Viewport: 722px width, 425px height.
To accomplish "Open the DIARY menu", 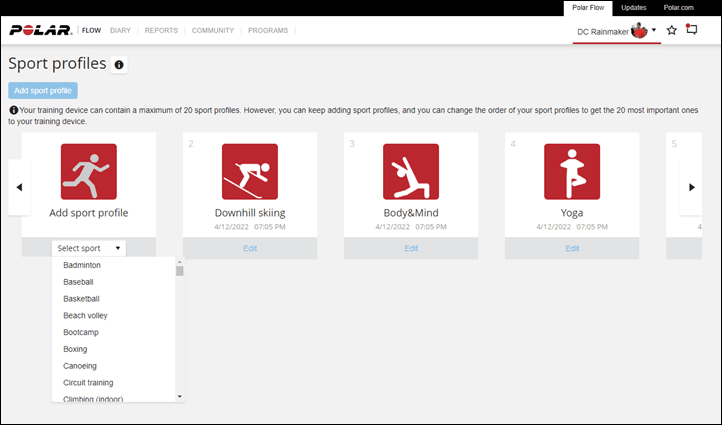I will [120, 30].
